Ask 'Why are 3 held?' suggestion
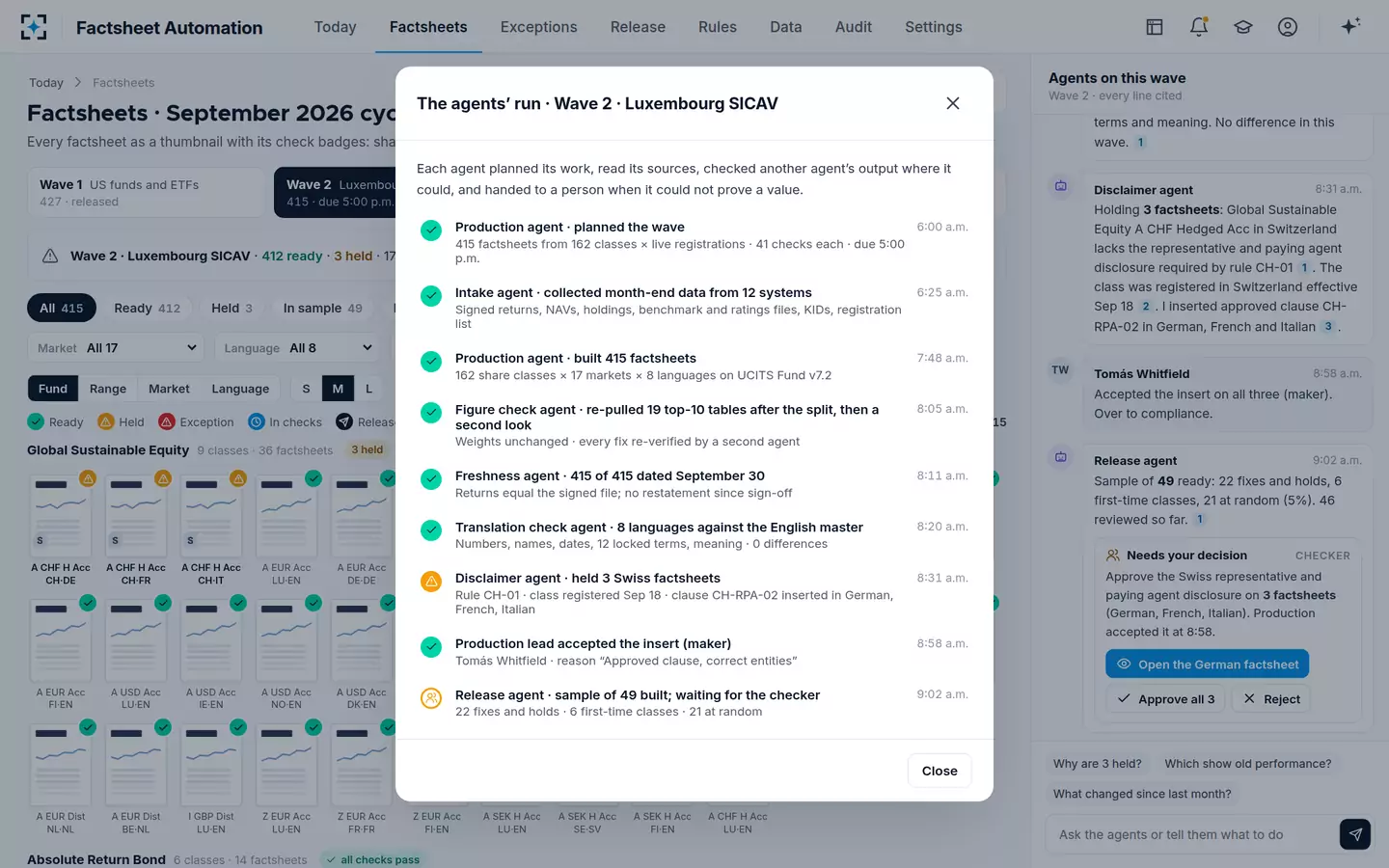Screen dimensions: 1389x868 click(x=1098, y=764)
